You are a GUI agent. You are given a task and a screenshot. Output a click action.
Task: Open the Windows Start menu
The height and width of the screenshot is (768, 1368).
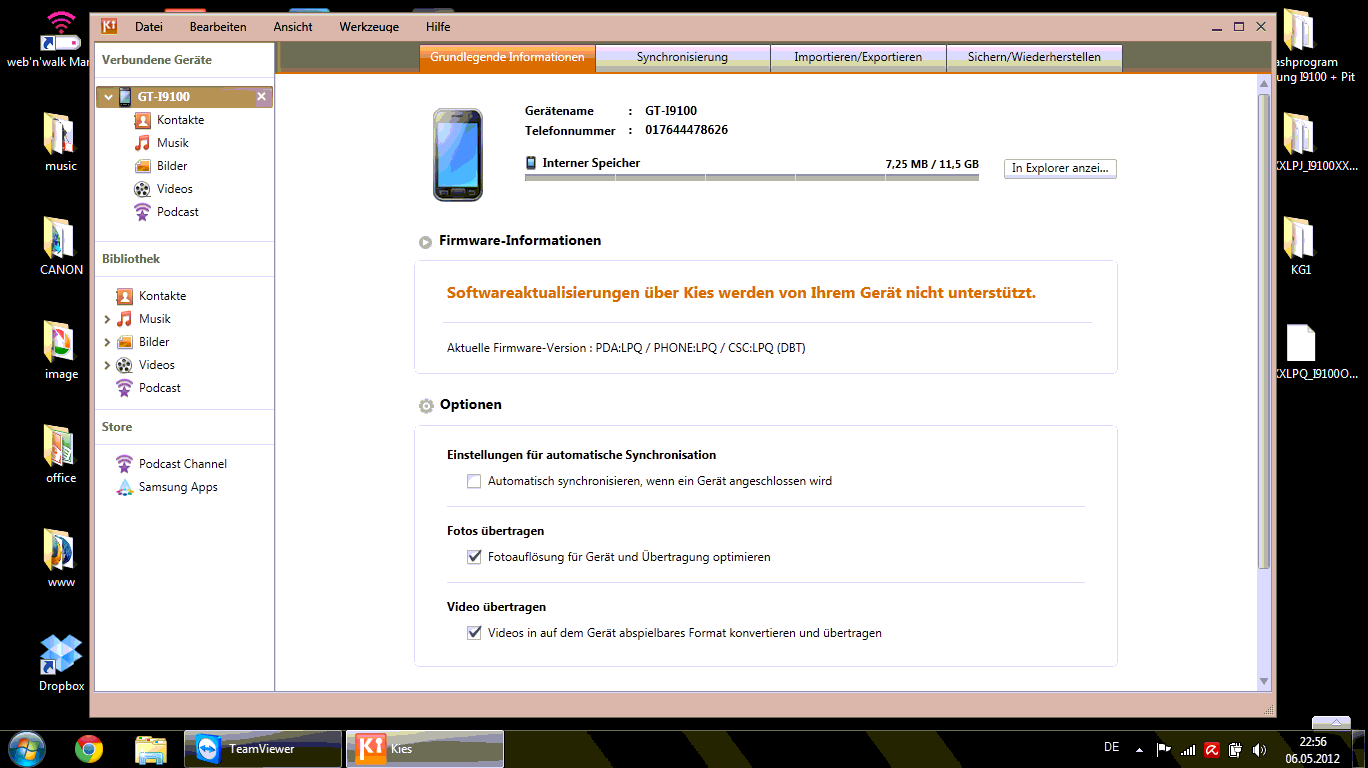26,748
